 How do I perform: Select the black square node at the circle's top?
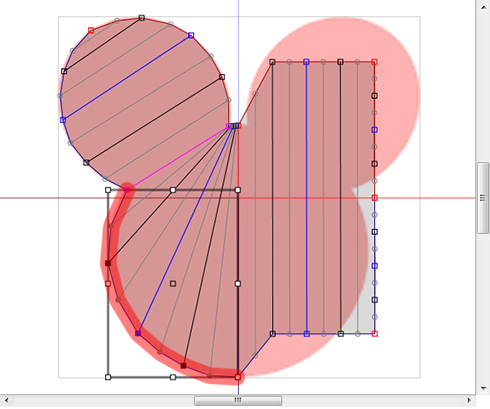click(x=142, y=18)
